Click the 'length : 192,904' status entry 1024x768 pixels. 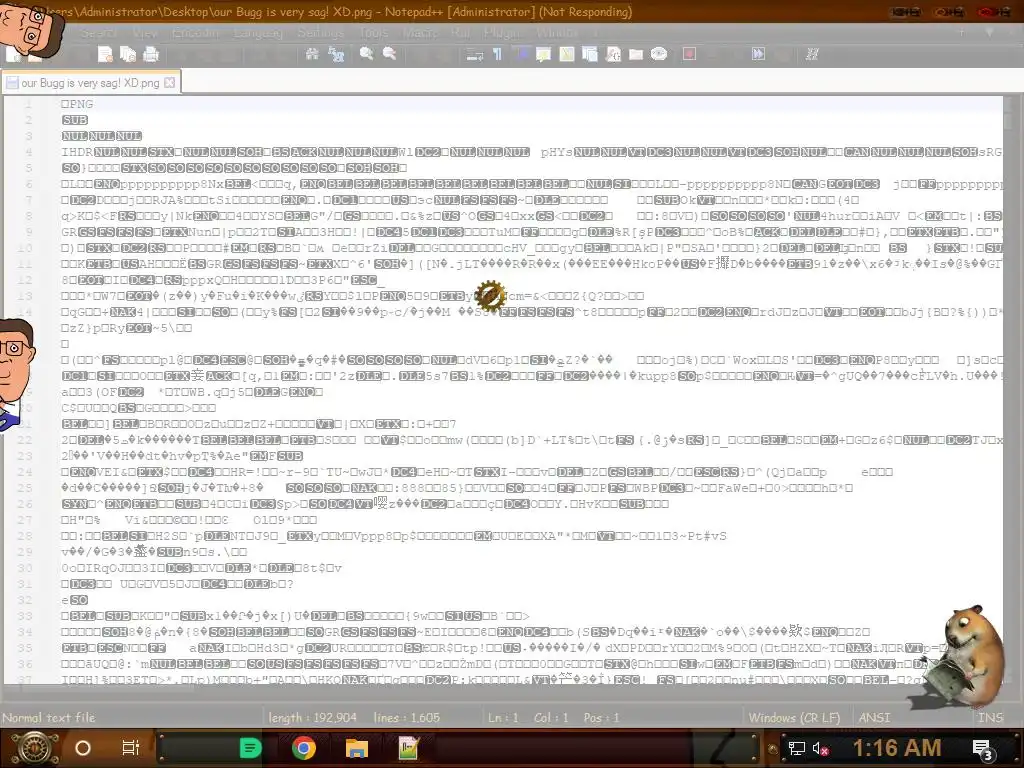[x=313, y=717]
